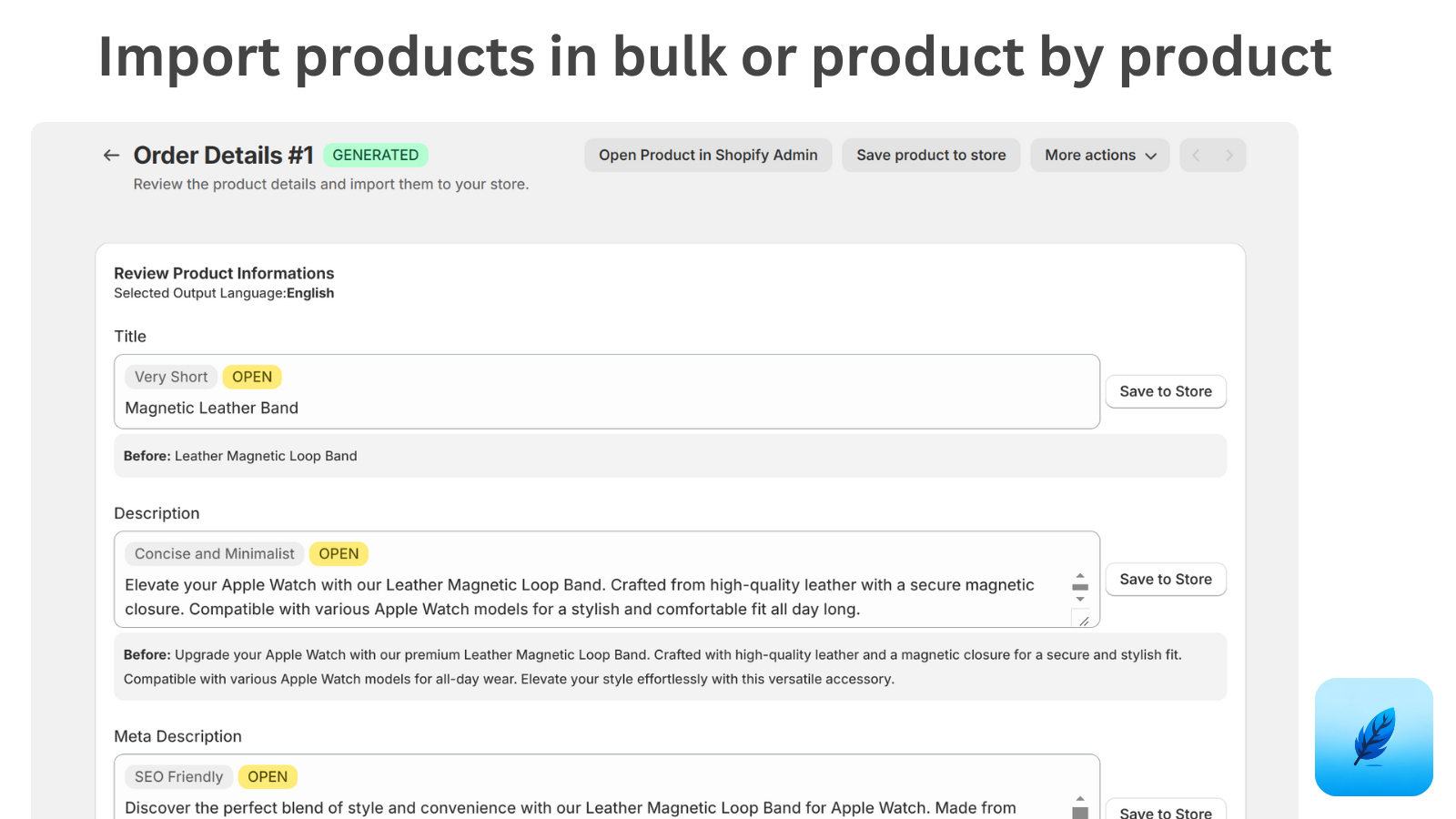Click the OPEN badge in Title field

click(252, 377)
